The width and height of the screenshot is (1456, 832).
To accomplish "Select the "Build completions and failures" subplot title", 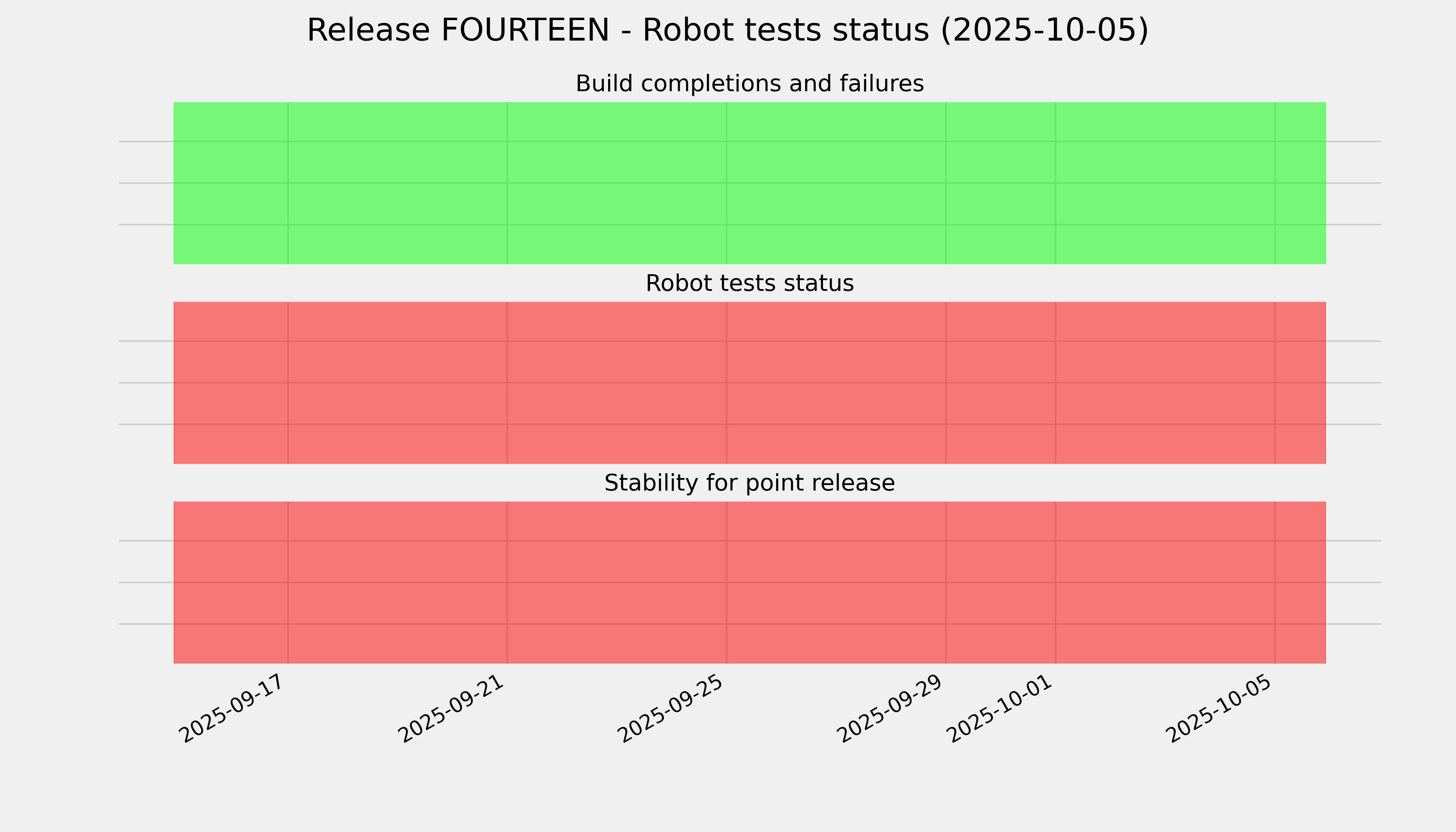I will coord(749,84).
